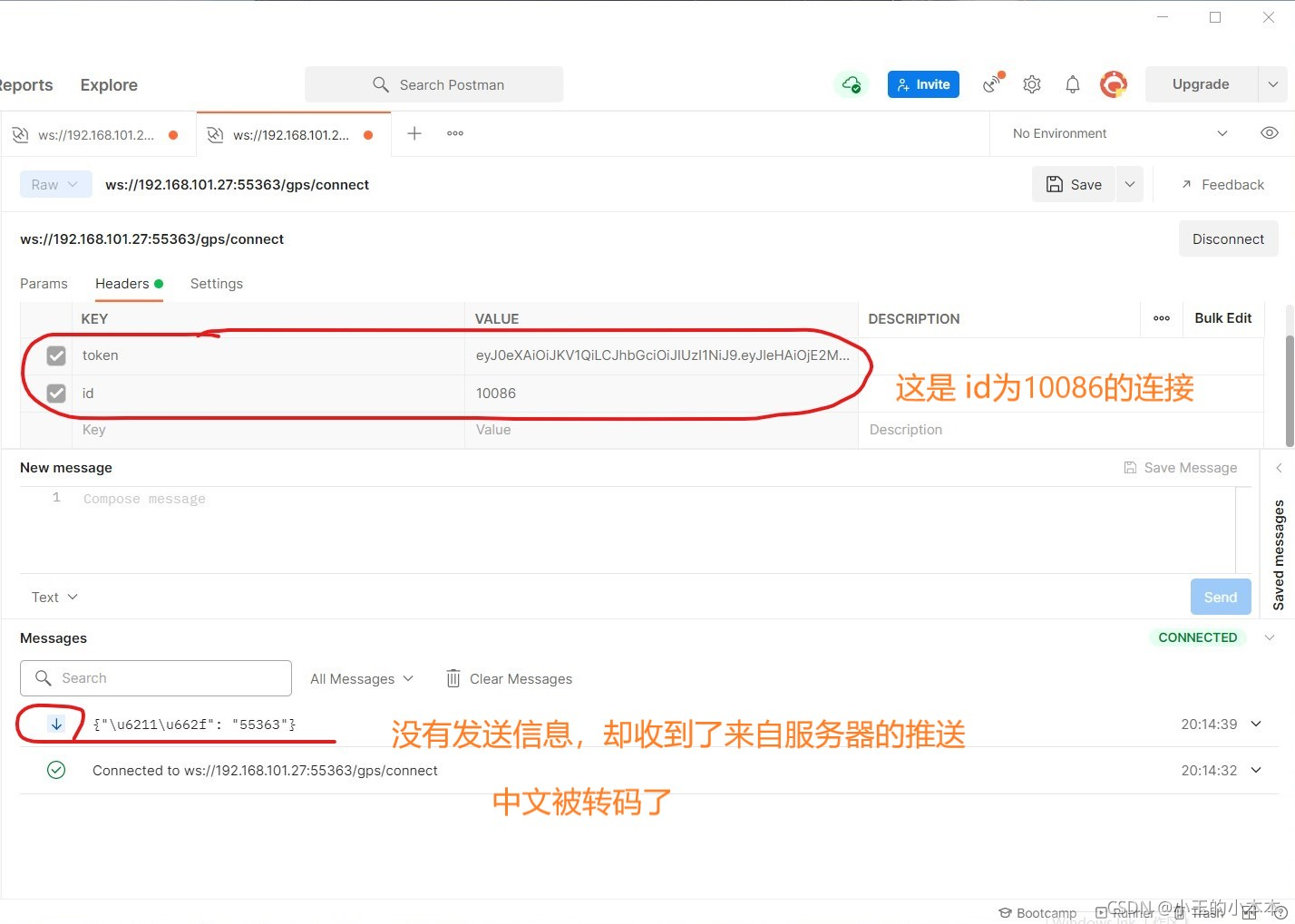Click the Disconnect button
This screenshot has width=1295, height=924.
tap(1228, 239)
